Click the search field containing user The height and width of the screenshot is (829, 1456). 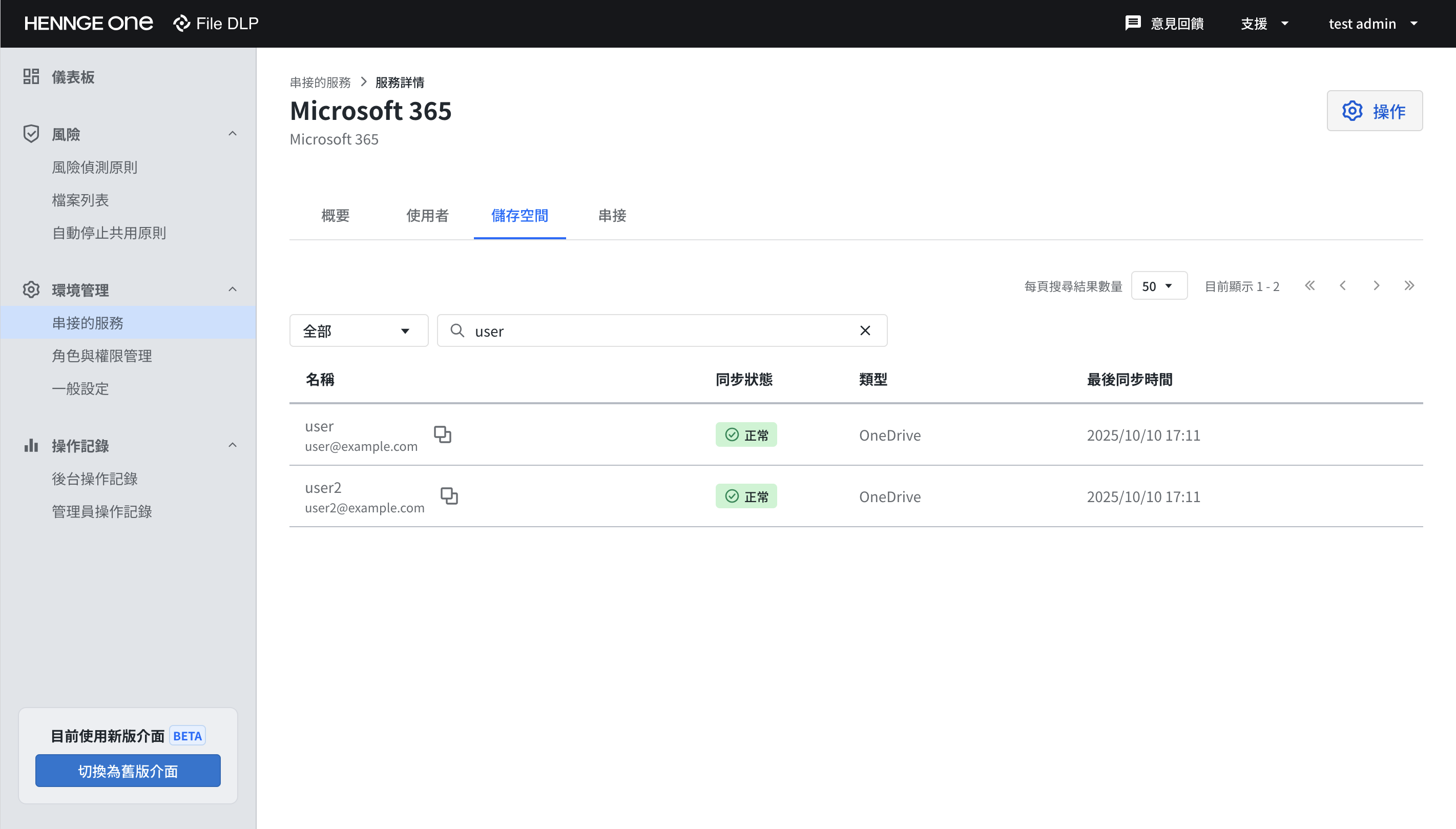[x=662, y=331]
